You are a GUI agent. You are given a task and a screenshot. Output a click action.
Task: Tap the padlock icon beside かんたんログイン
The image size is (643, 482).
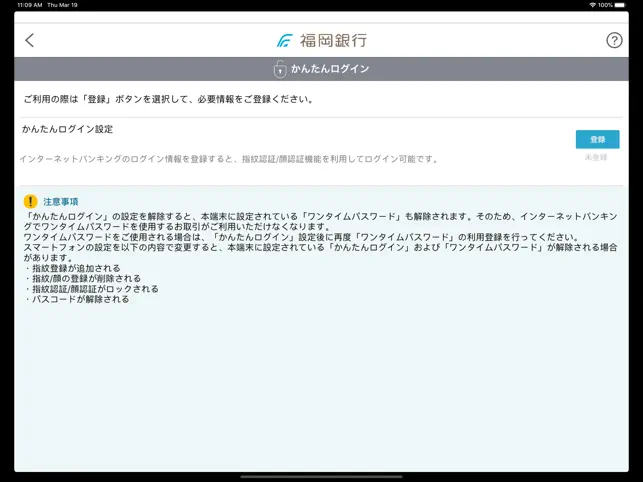[280, 69]
